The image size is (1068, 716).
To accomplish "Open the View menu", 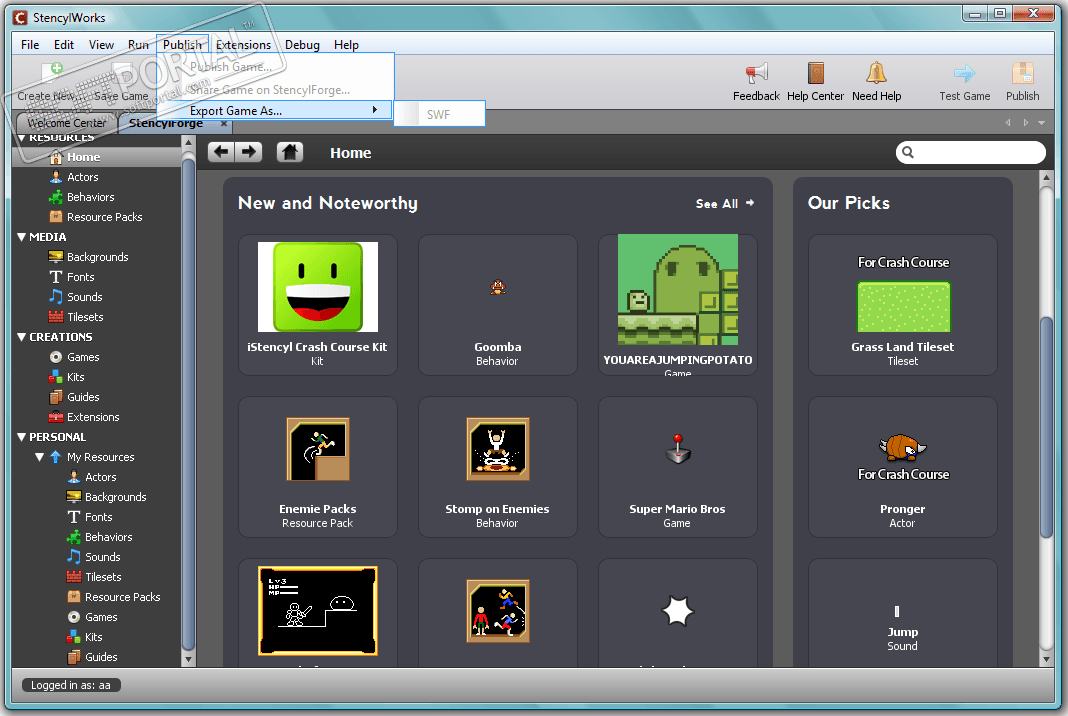I will click(101, 45).
